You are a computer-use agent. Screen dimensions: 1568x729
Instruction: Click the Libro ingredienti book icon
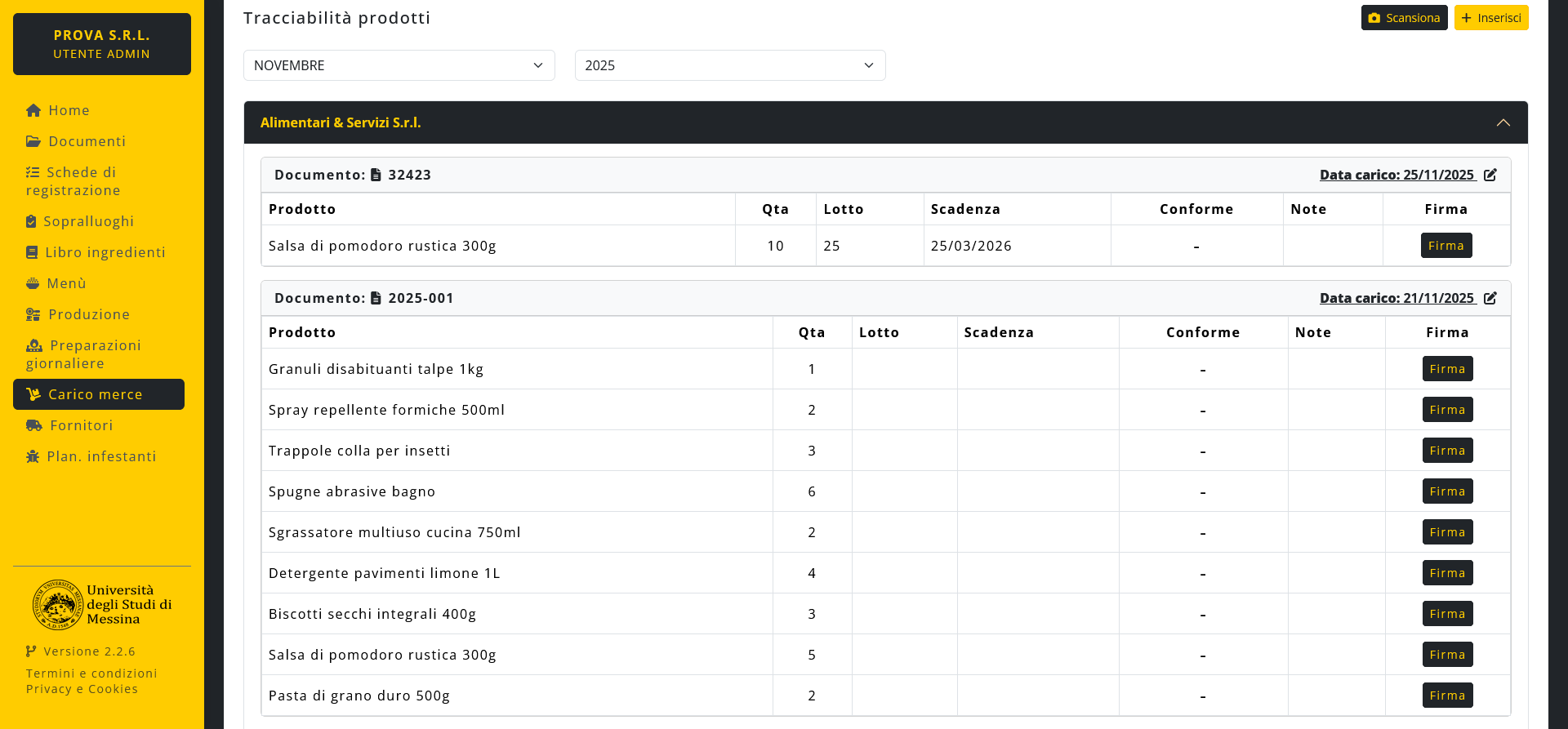coord(32,252)
